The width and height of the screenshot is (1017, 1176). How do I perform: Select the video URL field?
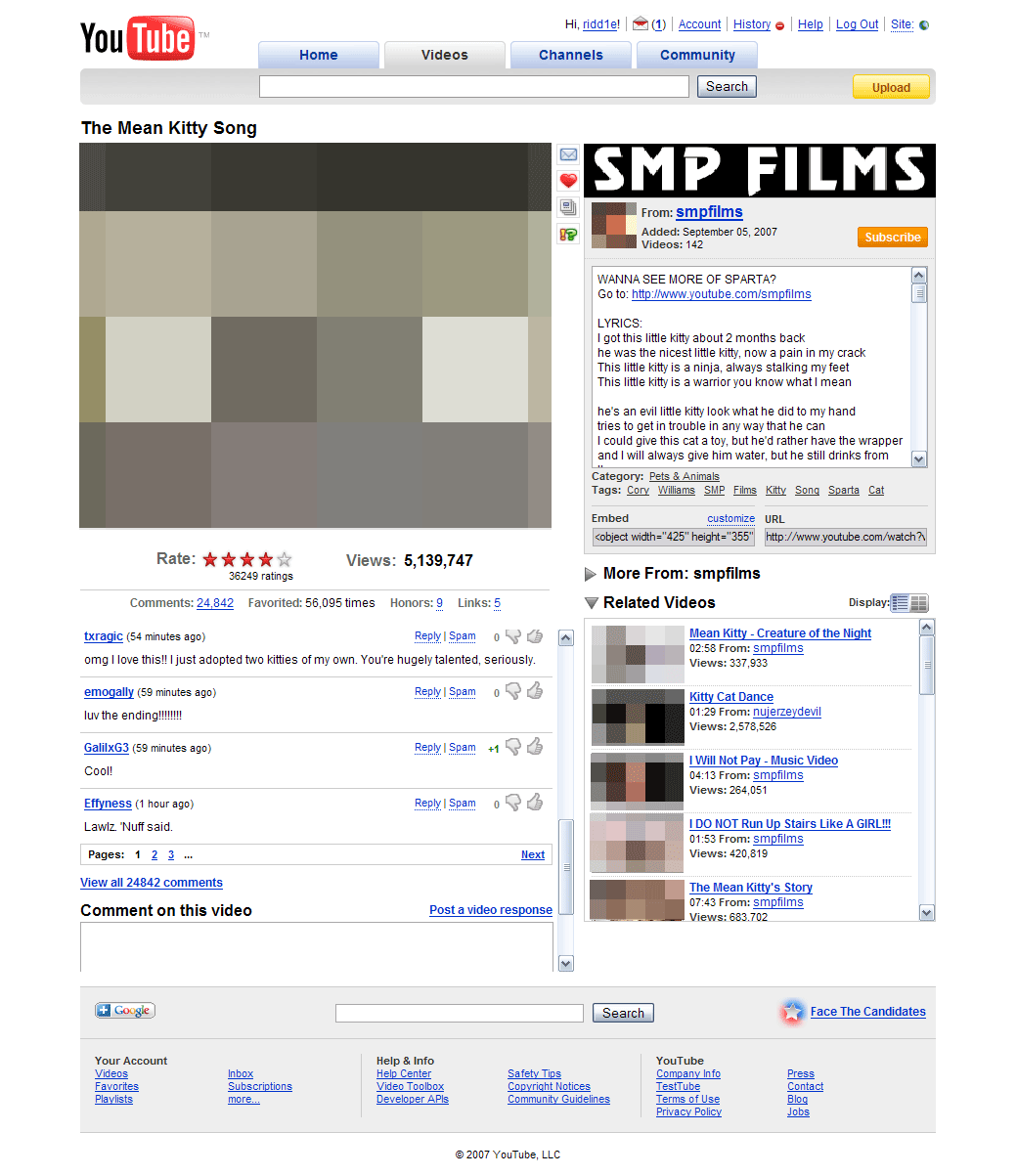[x=845, y=537]
